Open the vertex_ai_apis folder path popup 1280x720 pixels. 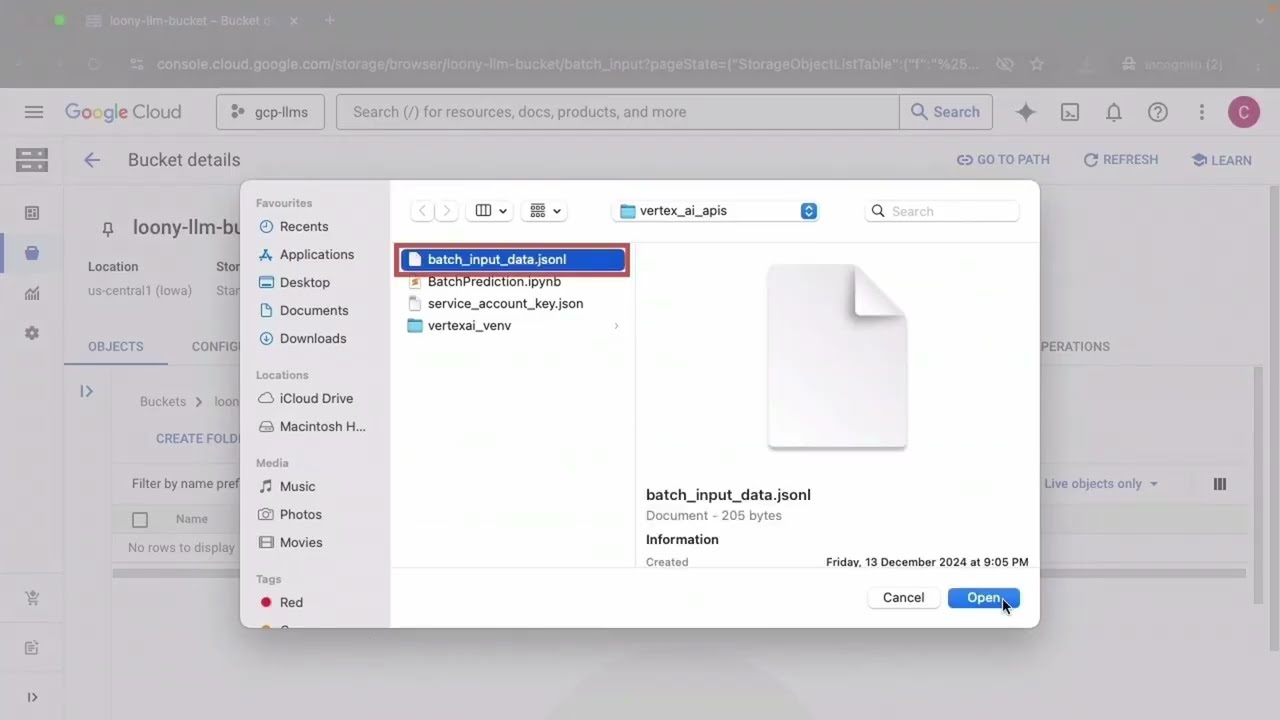(717, 211)
